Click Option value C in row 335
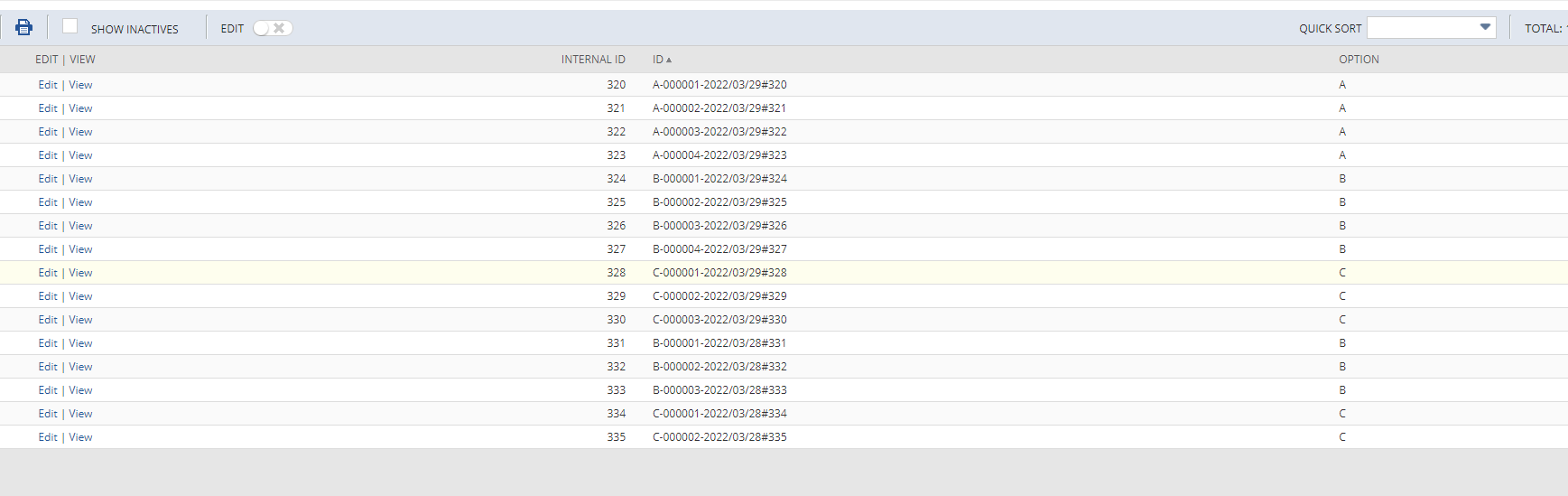The height and width of the screenshot is (496, 1568). 1342,437
